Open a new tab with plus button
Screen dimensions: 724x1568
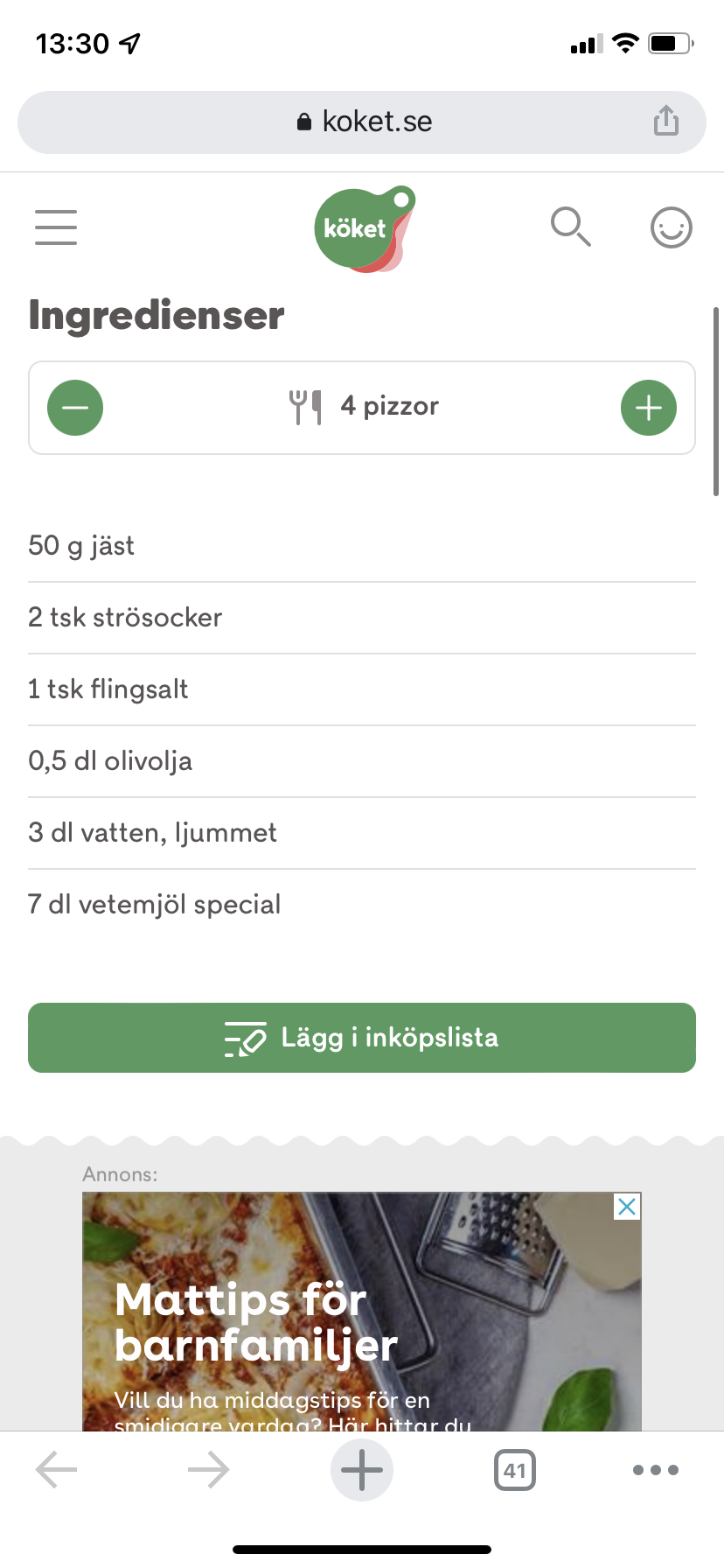point(362,1470)
